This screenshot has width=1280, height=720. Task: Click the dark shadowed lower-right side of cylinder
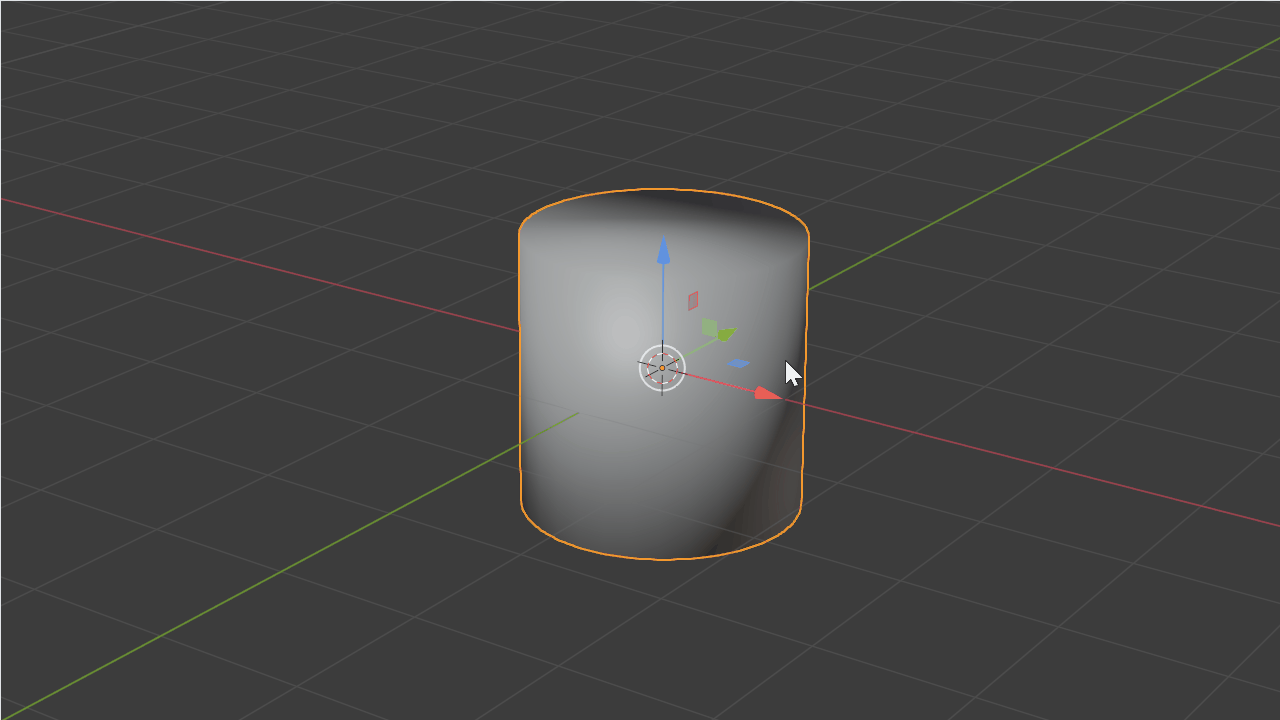[770, 490]
